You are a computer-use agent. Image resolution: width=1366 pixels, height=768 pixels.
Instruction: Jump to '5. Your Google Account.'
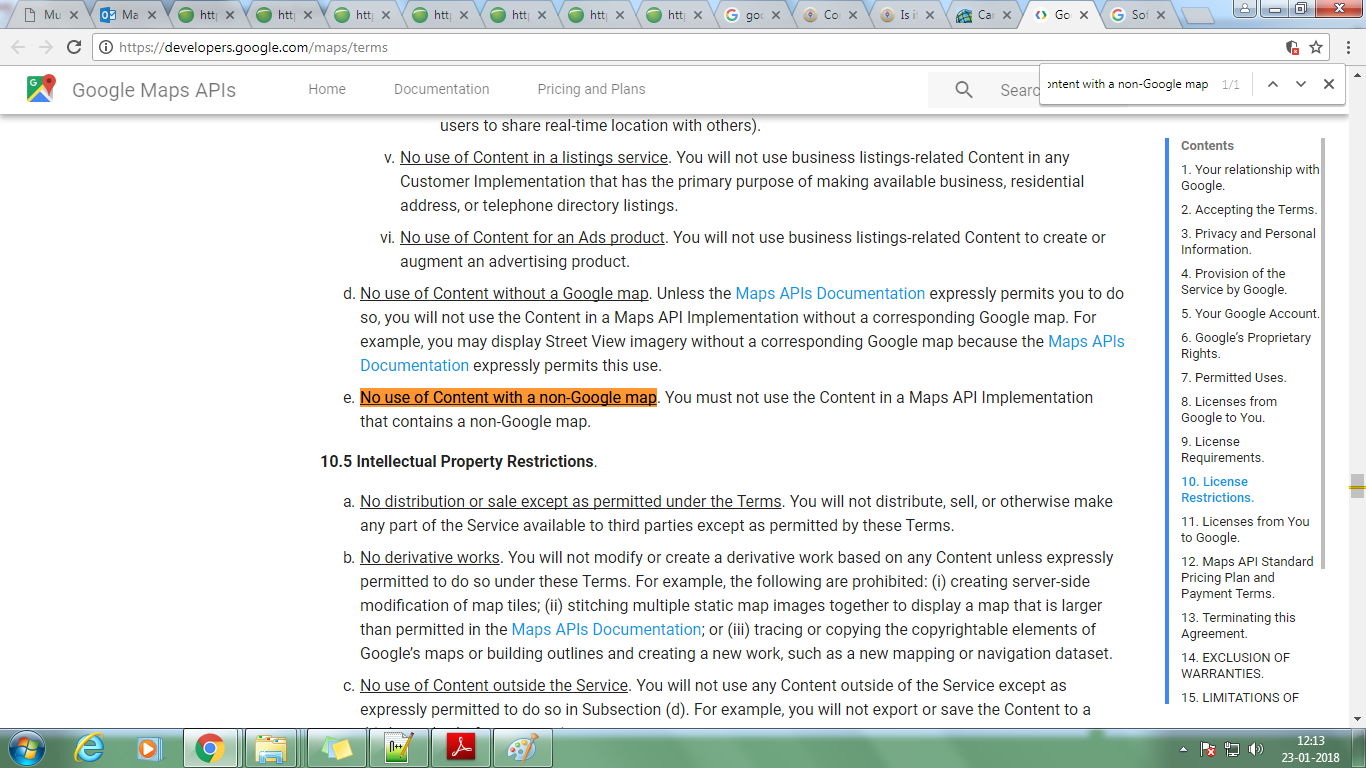[x=1250, y=313]
